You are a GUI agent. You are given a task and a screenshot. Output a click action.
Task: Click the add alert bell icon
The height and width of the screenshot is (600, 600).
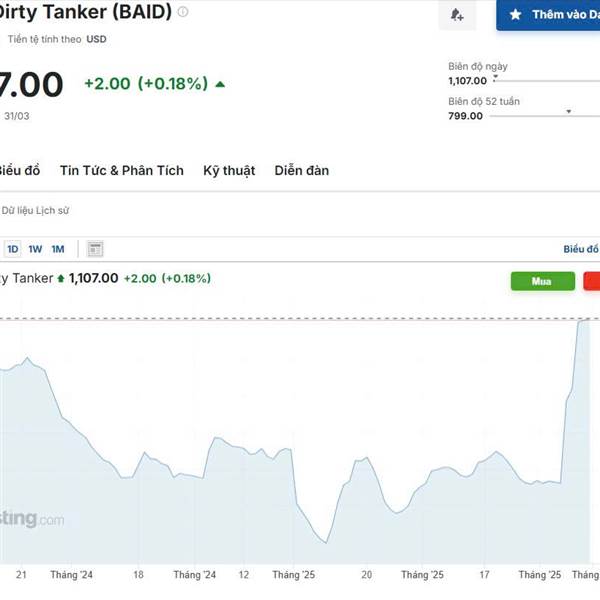point(457,15)
